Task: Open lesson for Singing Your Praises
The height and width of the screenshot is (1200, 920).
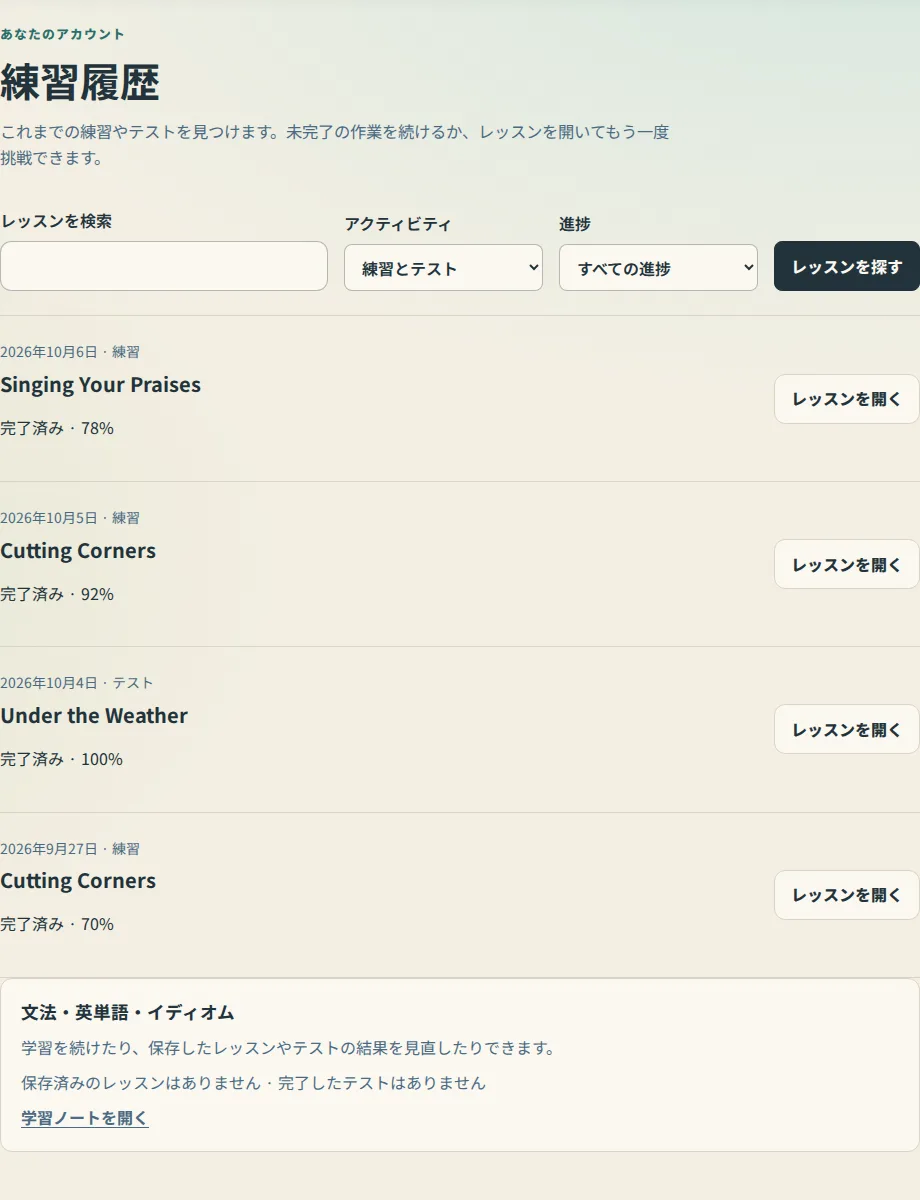Action: pos(847,399)
